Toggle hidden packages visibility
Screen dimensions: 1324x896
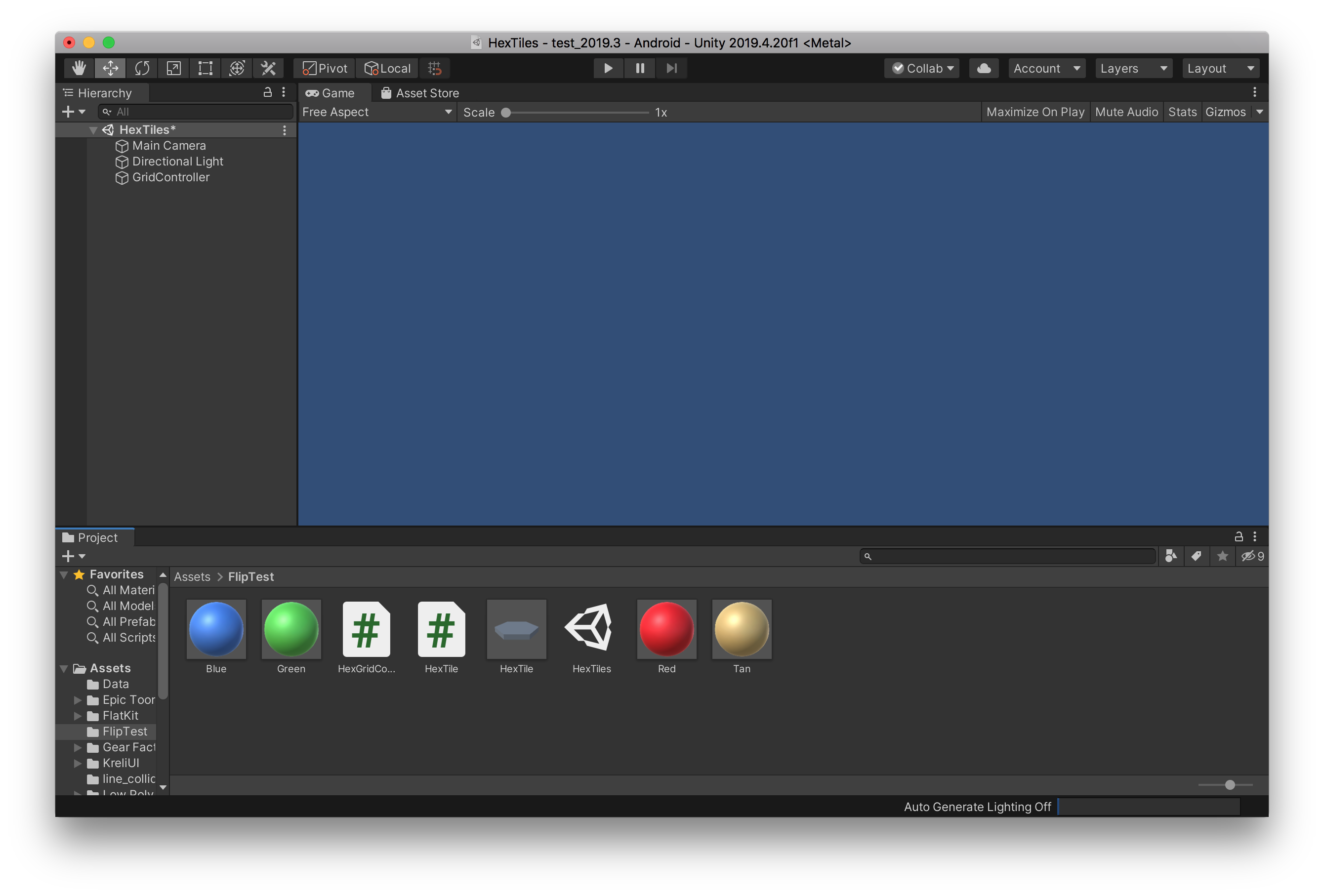tap(1252, 556)
